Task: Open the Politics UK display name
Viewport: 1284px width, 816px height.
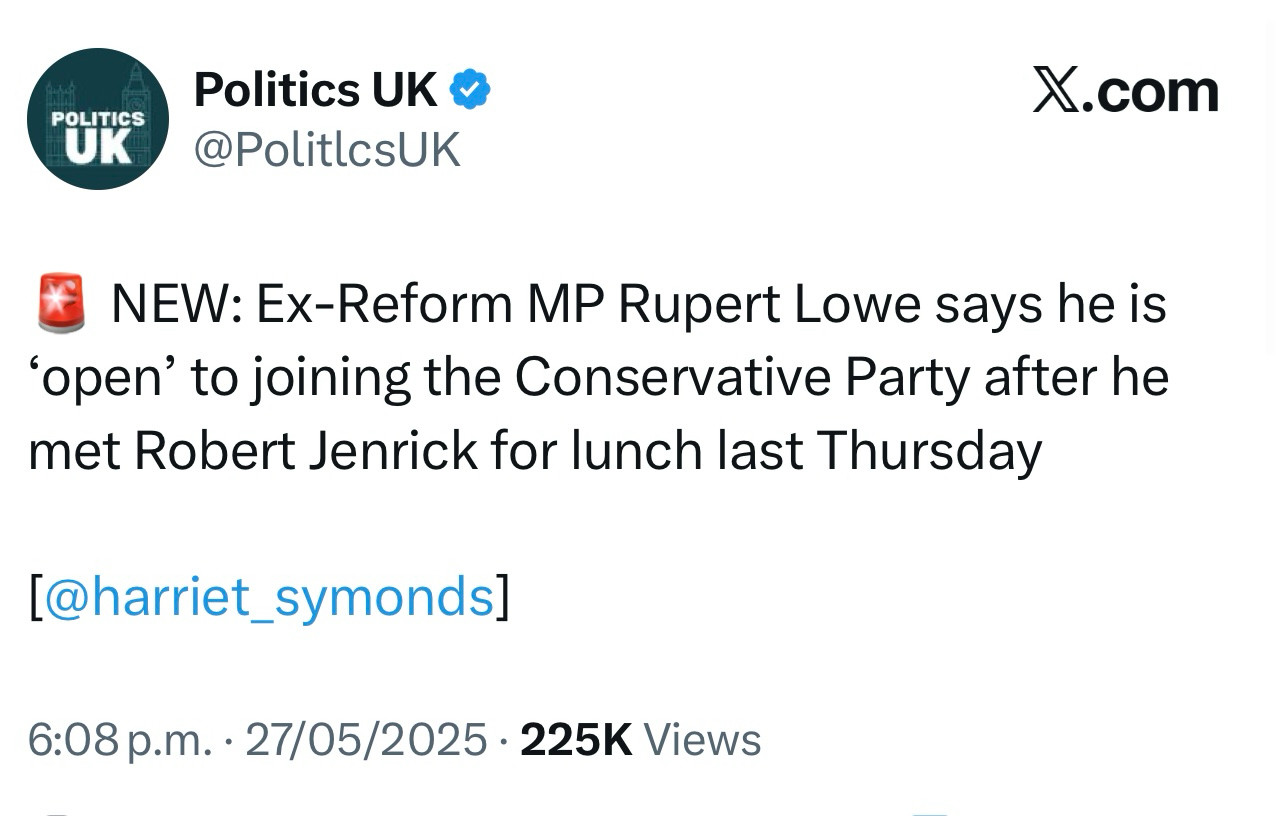Action: (315, 91)
